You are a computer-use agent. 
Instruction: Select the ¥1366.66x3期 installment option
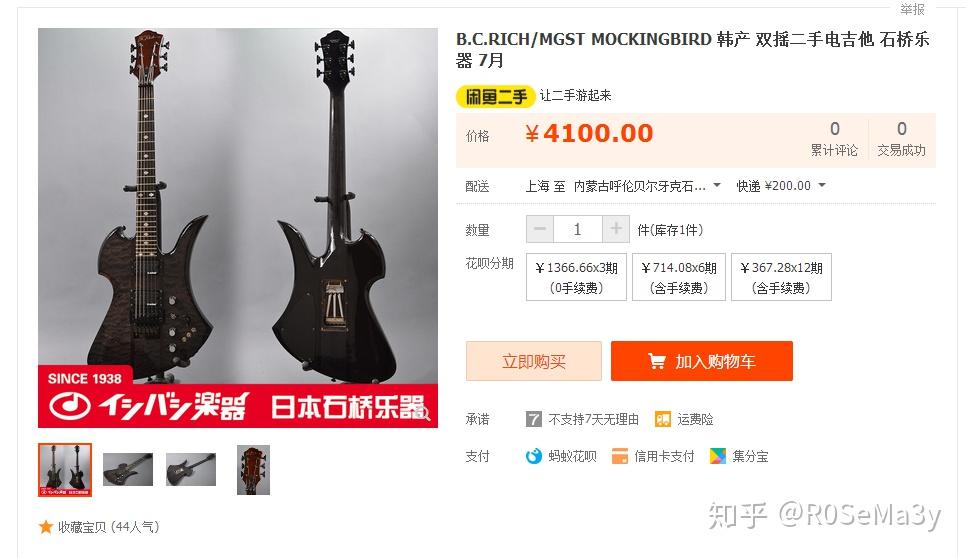[576, 277]
